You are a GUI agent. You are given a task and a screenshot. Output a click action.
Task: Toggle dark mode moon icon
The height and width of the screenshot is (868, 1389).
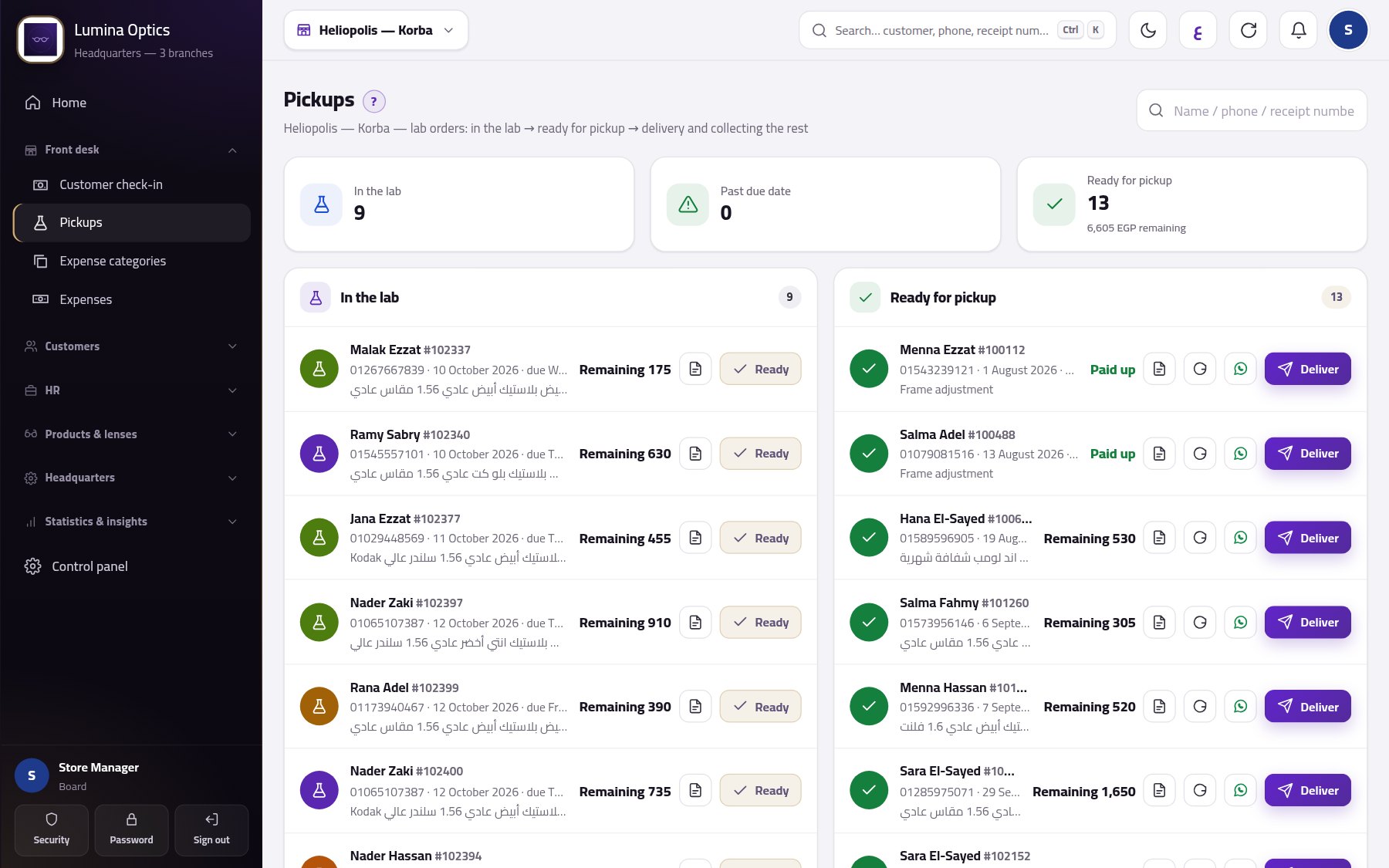tap(1148, 31)
